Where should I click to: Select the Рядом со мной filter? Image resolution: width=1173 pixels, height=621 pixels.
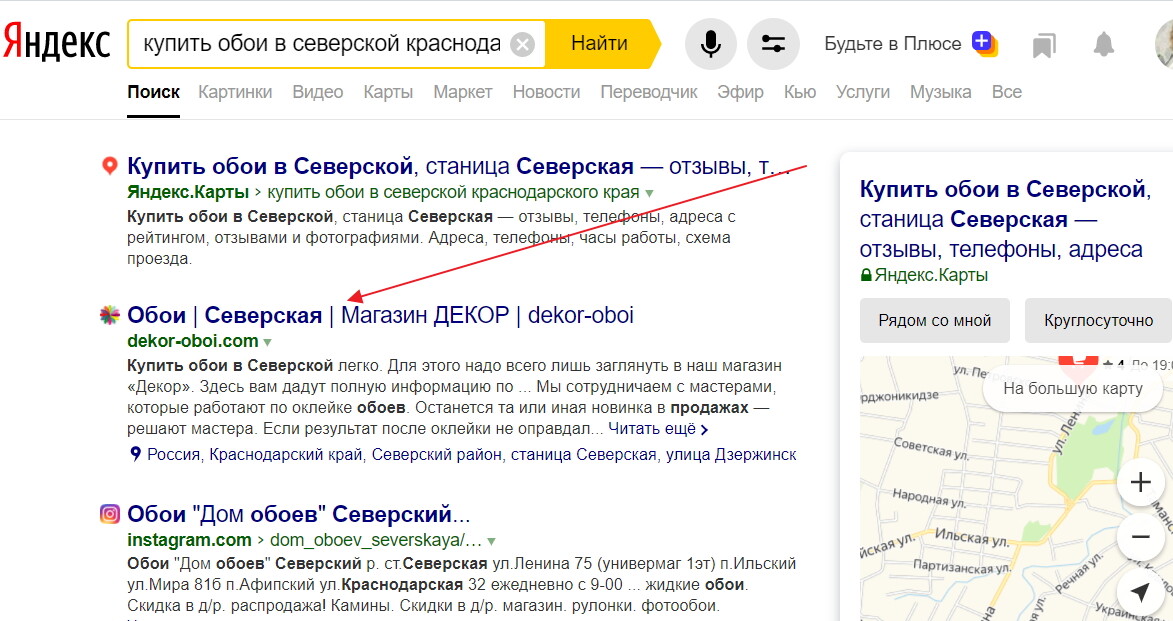[934, 320]
